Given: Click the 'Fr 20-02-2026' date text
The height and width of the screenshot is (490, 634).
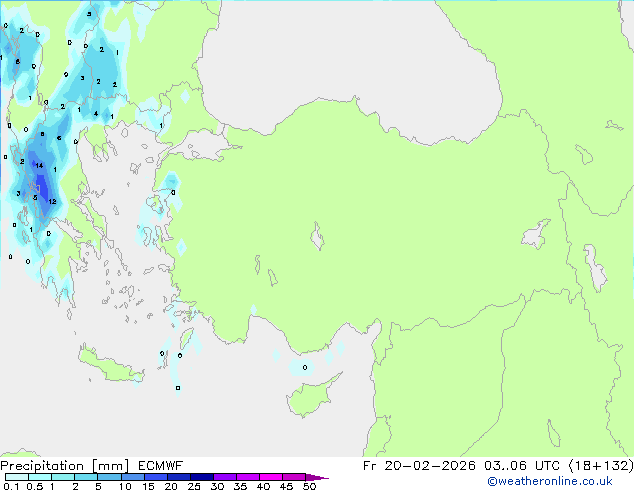Looking at the screenshot, I should pyautogui.click(x=419, y=466).
